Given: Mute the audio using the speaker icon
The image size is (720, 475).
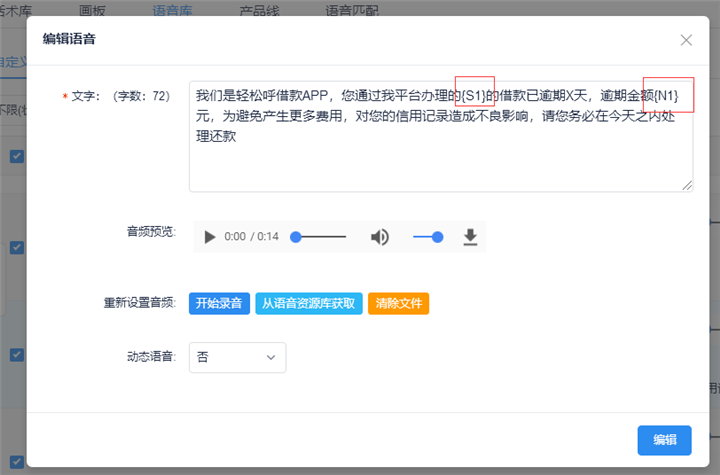Looking at the screenshot, I should pyautogui.click(x=380, y=237).
